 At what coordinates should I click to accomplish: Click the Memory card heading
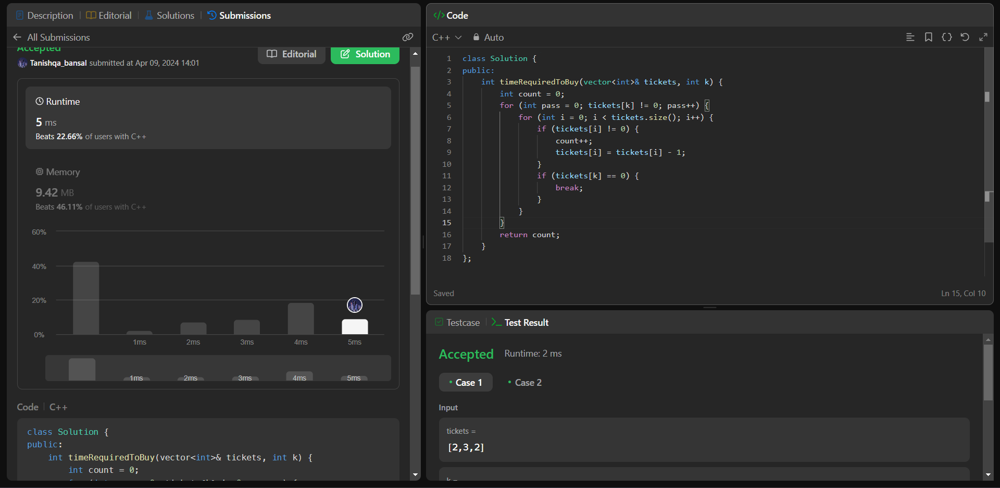tap(58, 172)
